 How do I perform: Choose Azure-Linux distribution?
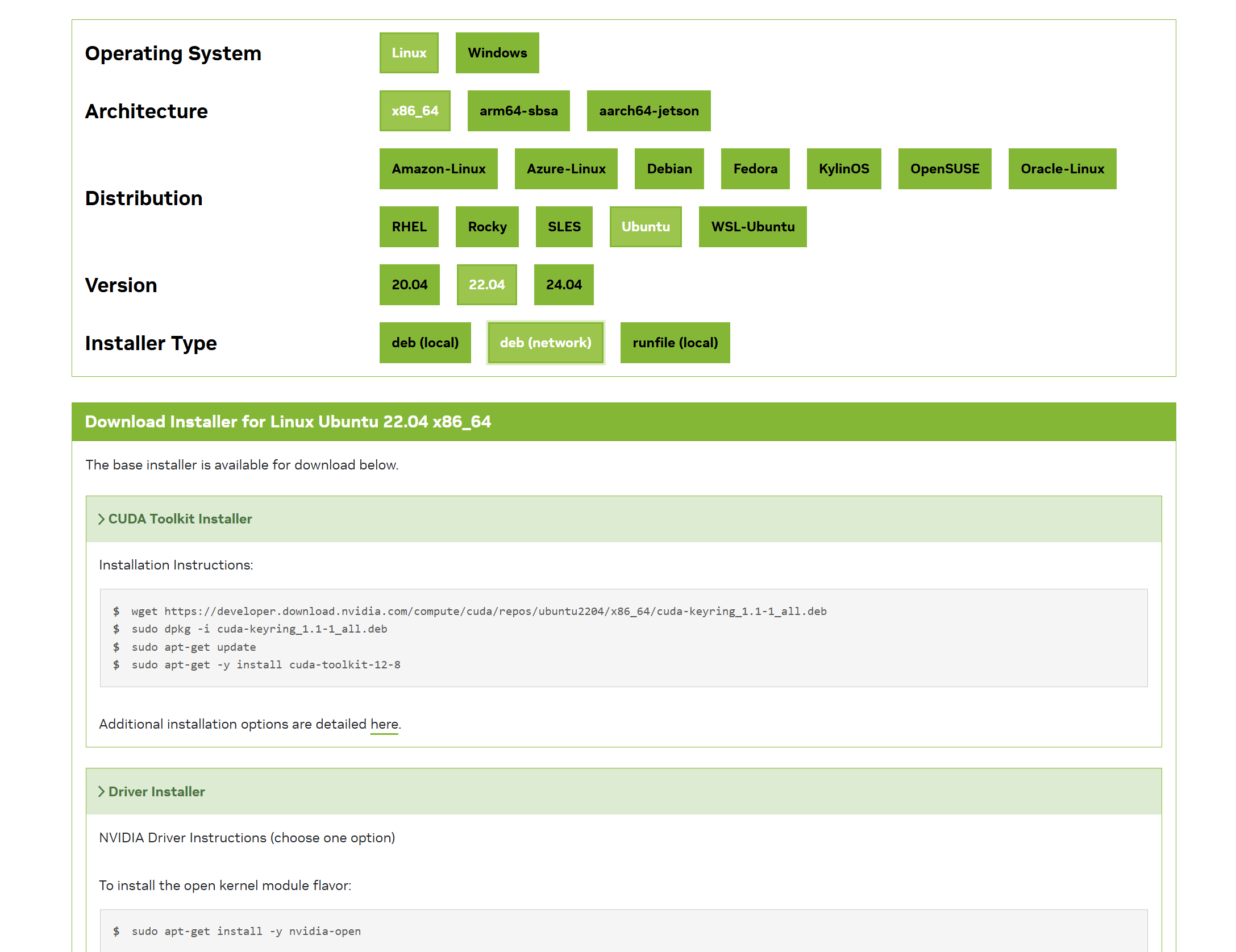point(566,169)
